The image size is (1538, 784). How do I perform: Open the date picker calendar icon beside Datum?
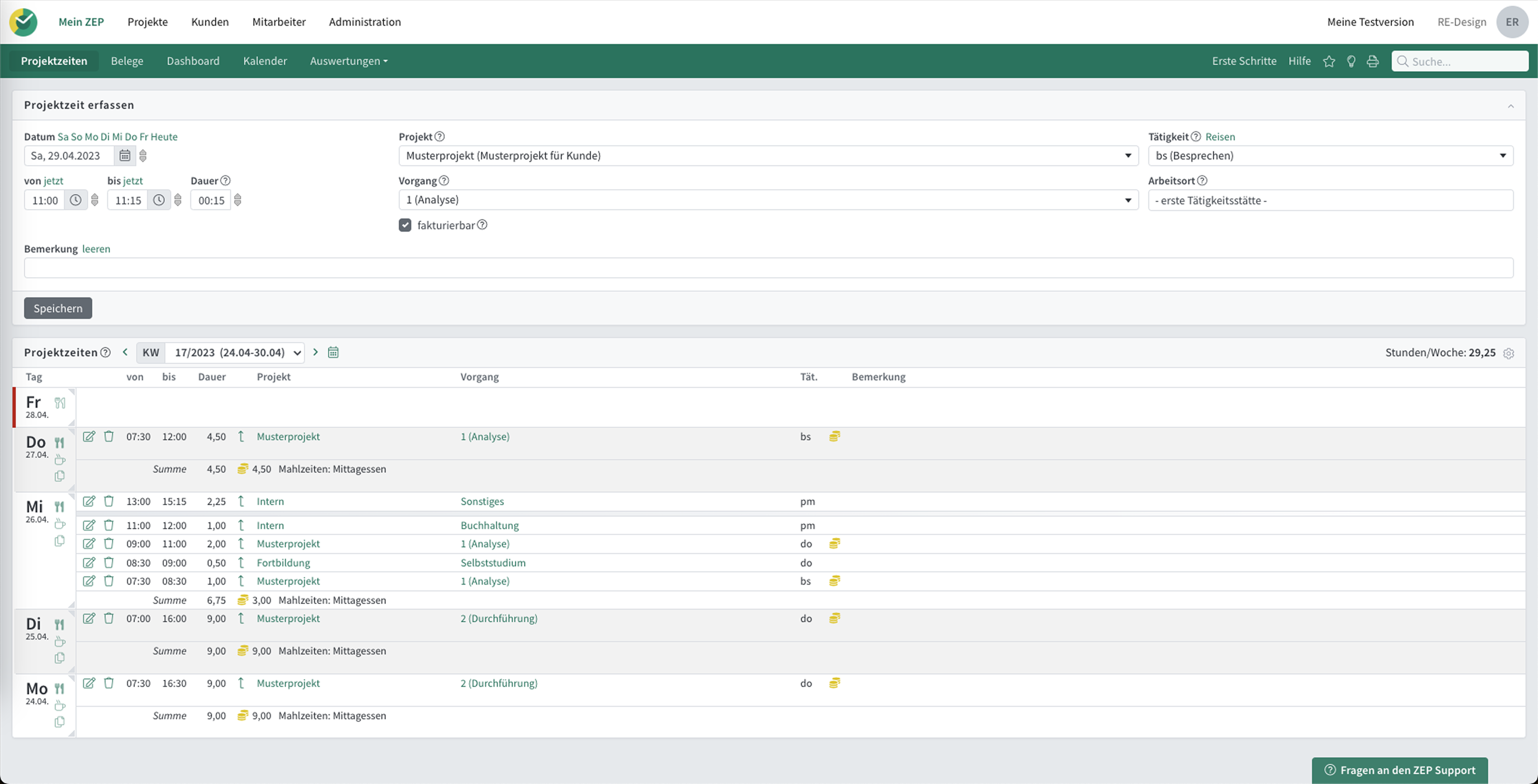[x=124, y=156]
